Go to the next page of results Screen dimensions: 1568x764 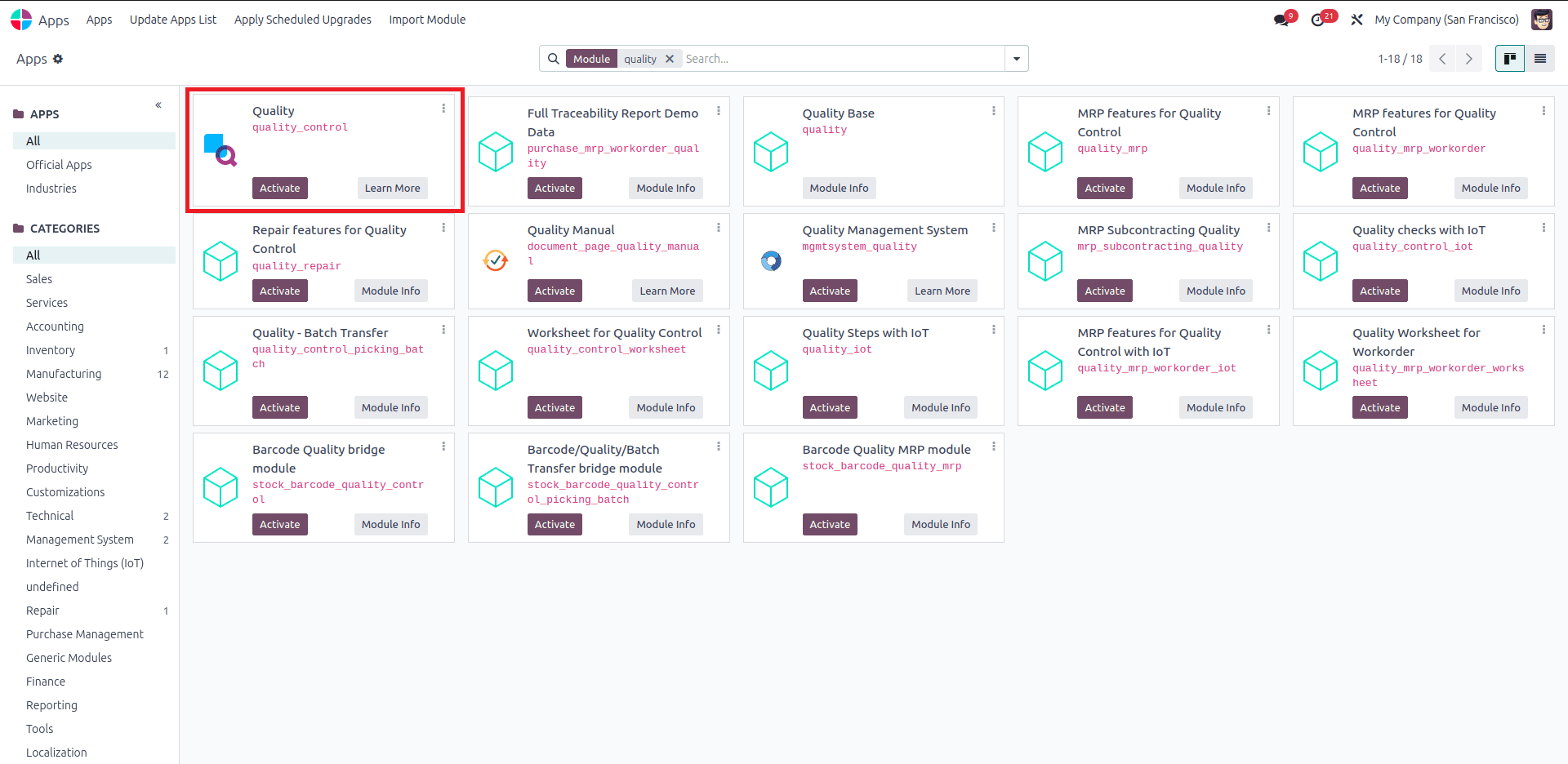point(1468,58)
